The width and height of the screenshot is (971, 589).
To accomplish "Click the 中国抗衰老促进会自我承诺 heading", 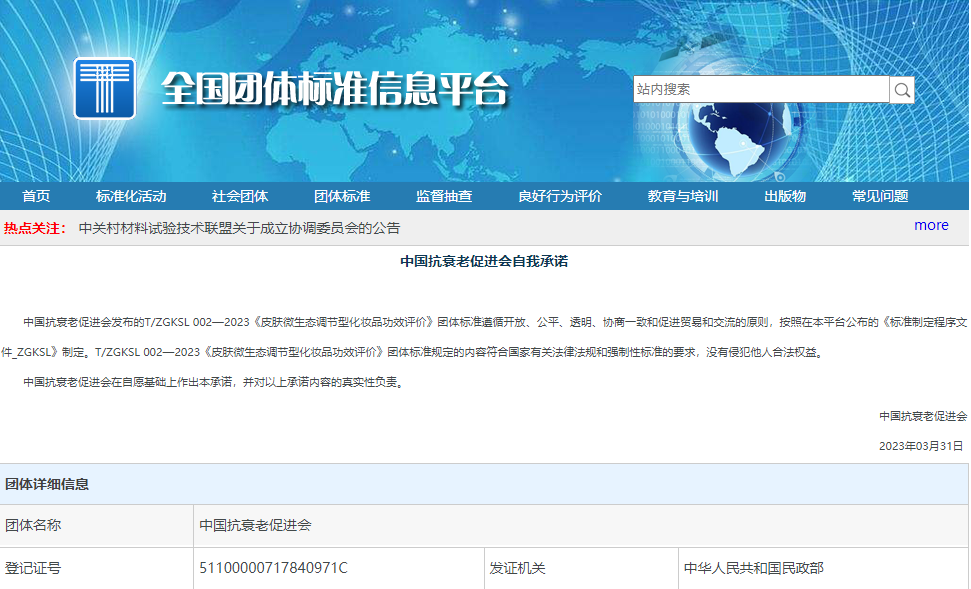I will (484, 261).
